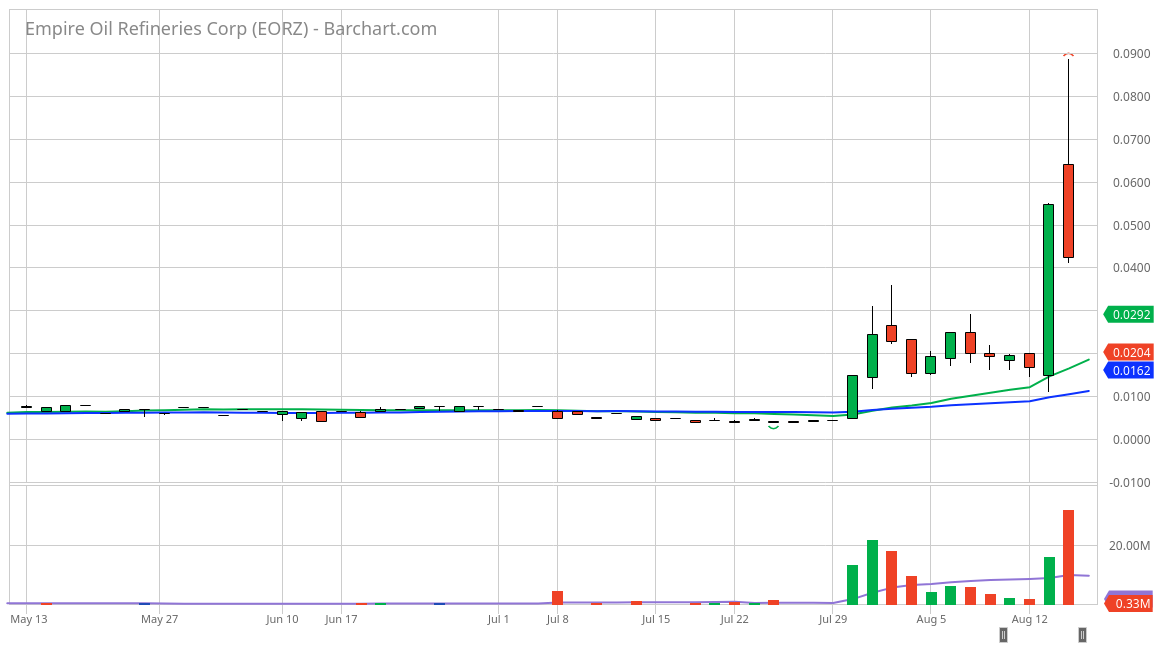Click the red 0.33M volume tag
The height and width of the screenshot is (650, 1156).
point(1129,604)
